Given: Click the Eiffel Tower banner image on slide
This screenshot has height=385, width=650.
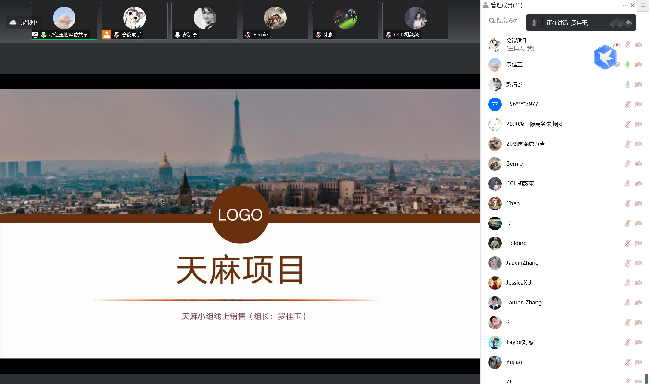Looking at the screenshot, I should point(240,152).
